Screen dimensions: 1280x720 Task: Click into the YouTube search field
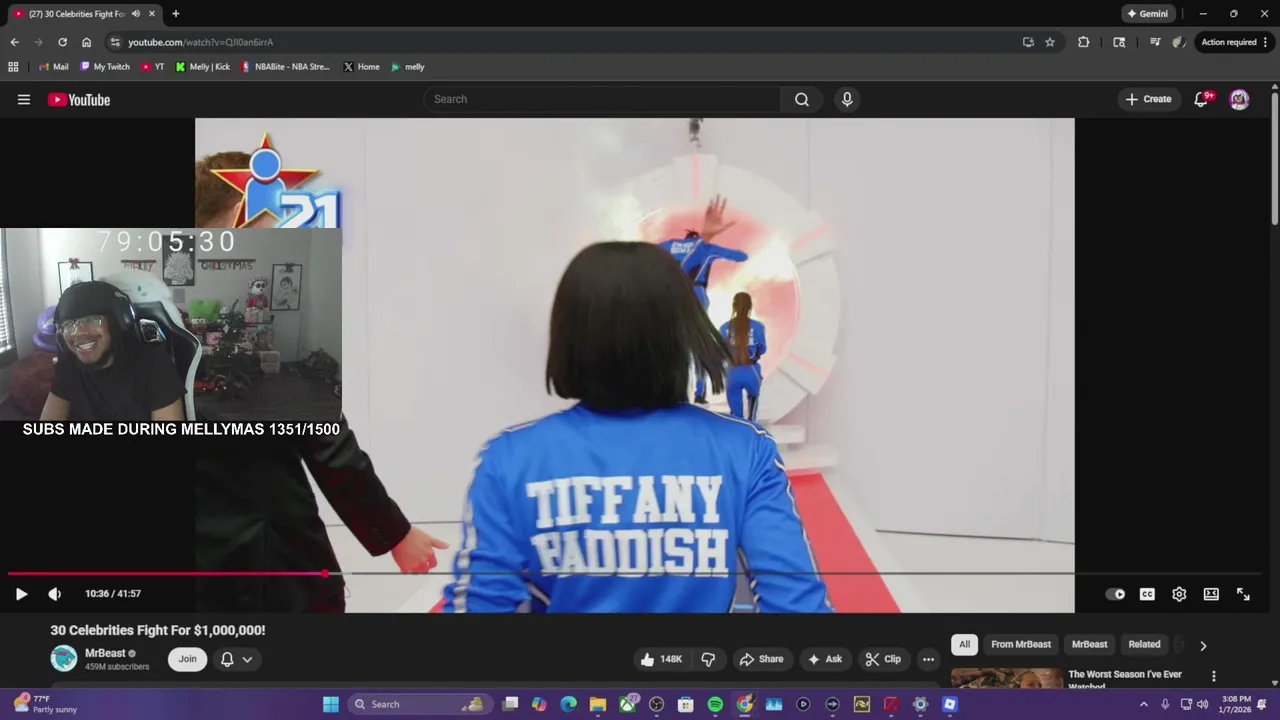[602, 99]
